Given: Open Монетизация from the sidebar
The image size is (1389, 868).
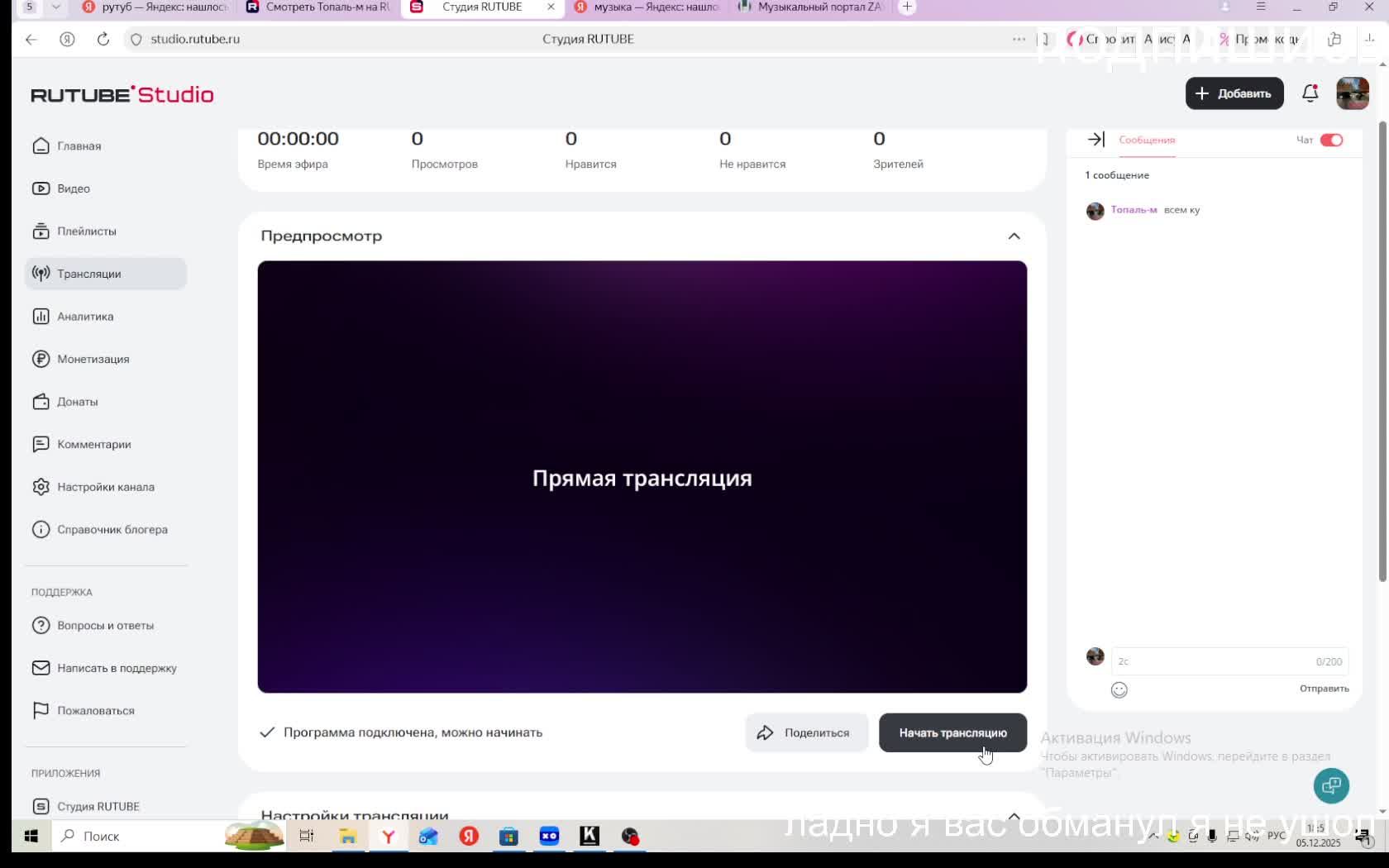Looking at the screenshot, I should (x=93, y=359).
